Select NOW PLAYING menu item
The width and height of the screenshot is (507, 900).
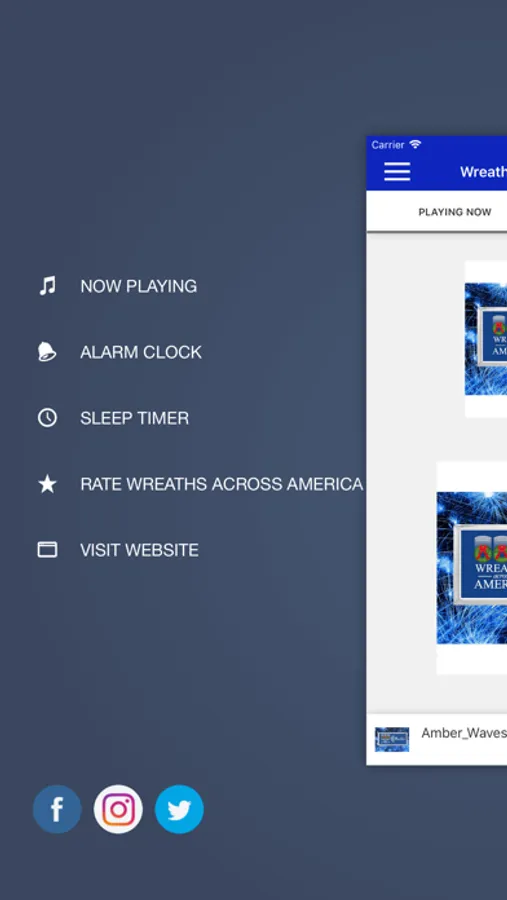click(138, 286)
